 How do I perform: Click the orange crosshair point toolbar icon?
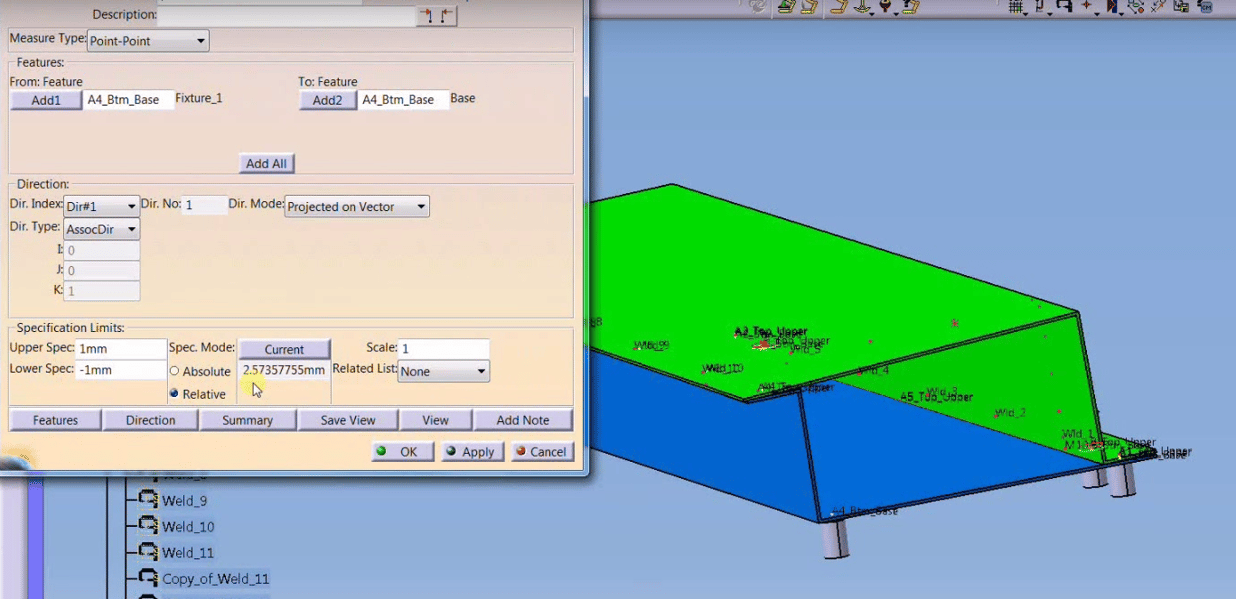pos(1087,6)
